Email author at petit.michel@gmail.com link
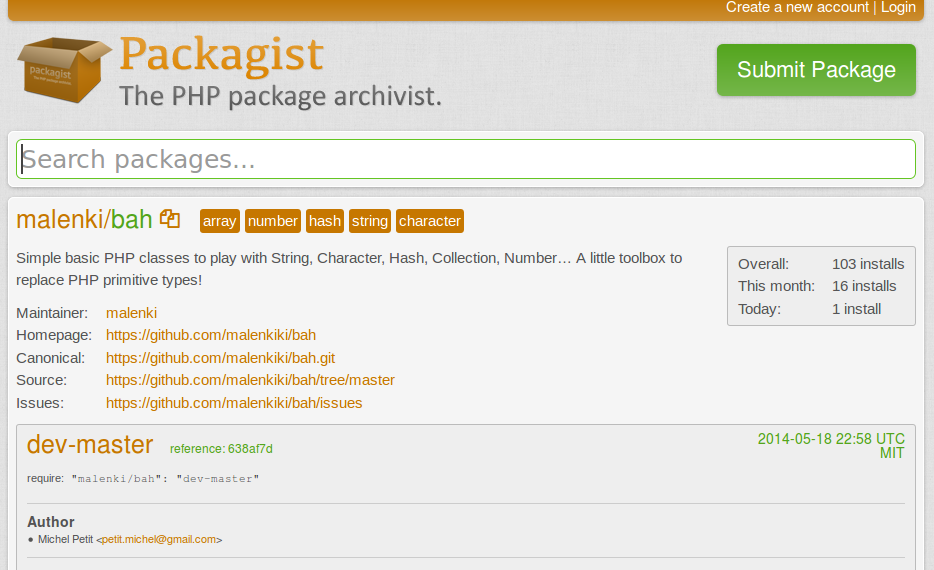Screen dimensions: 934x570 158,540
